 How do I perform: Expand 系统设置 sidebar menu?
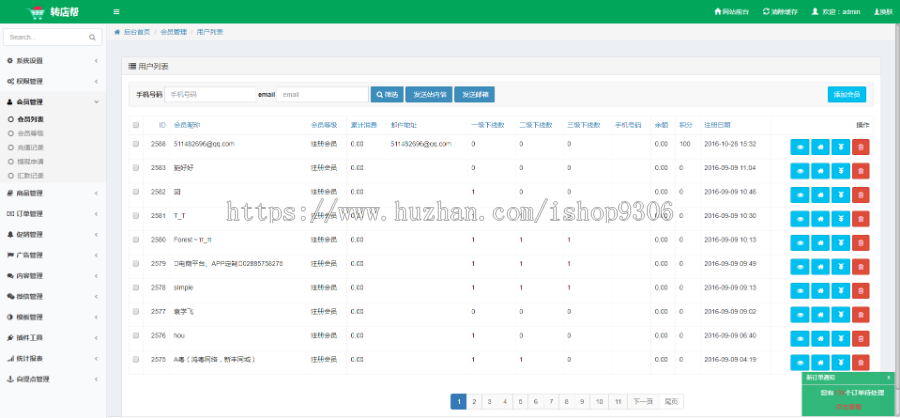53,60
